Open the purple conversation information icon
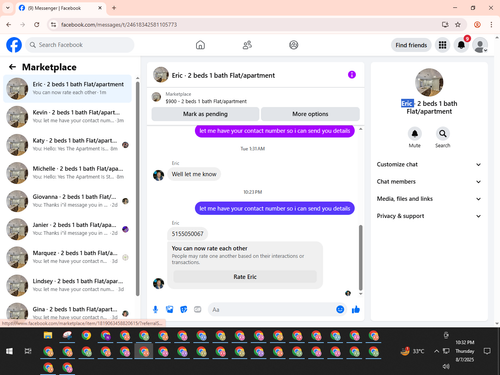This screenshot has width=500, height=375. click(x=352, y=75)
